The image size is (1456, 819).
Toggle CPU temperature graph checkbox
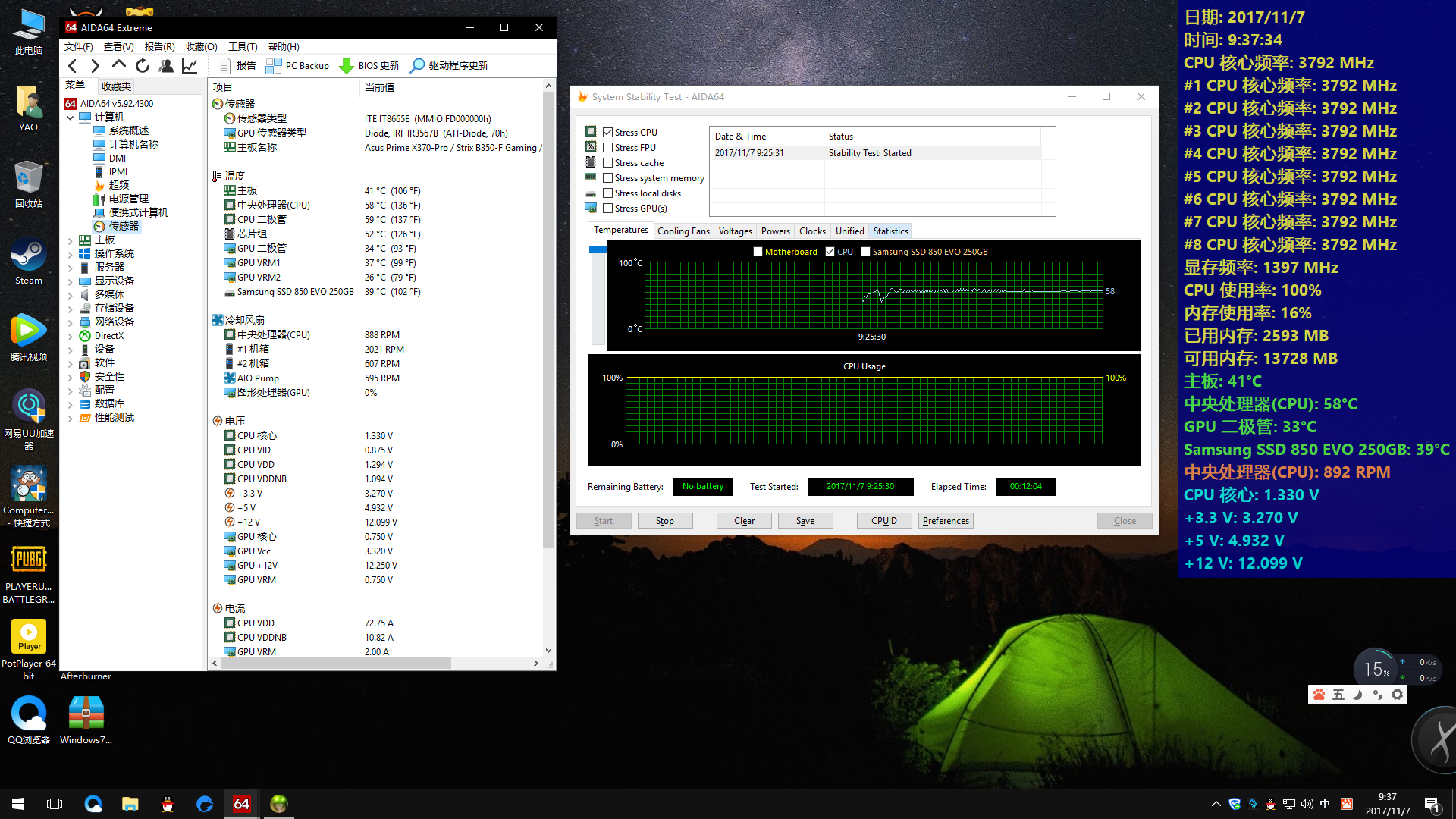coord(830,252)
